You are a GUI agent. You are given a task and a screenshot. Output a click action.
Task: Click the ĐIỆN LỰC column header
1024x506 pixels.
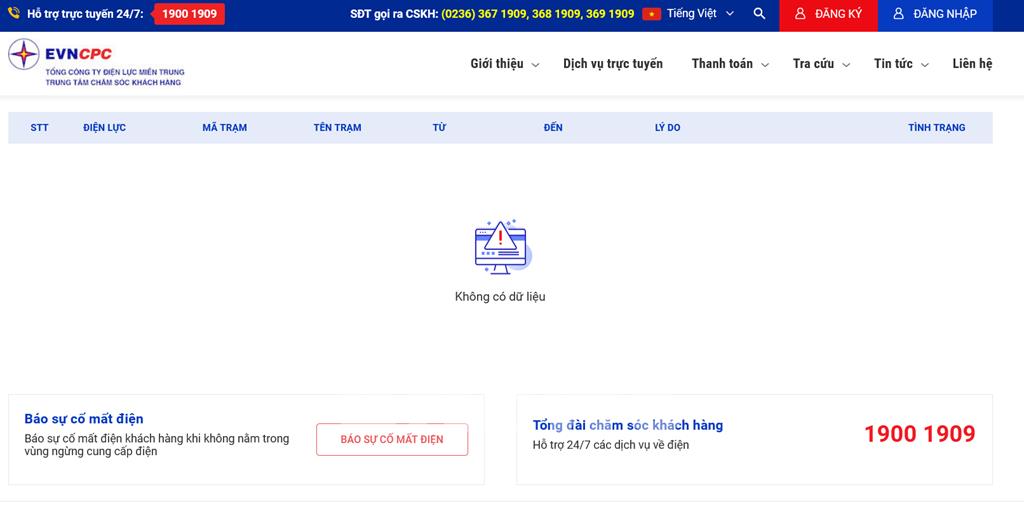tap(104, 128)
